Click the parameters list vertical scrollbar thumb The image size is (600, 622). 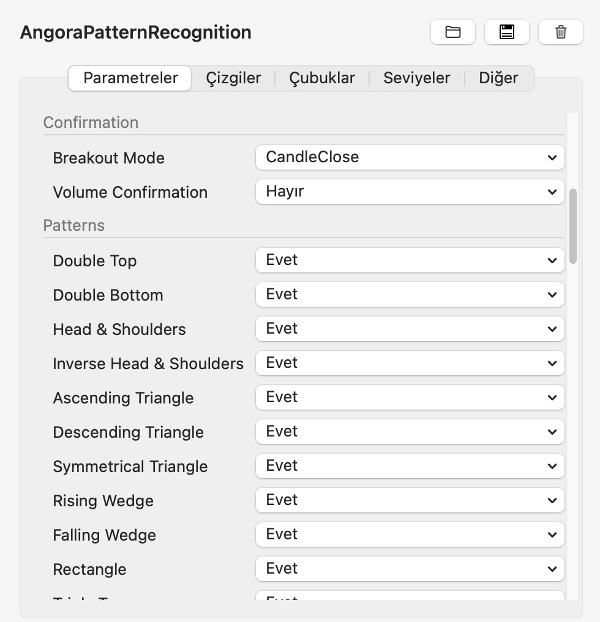[573, 226]
